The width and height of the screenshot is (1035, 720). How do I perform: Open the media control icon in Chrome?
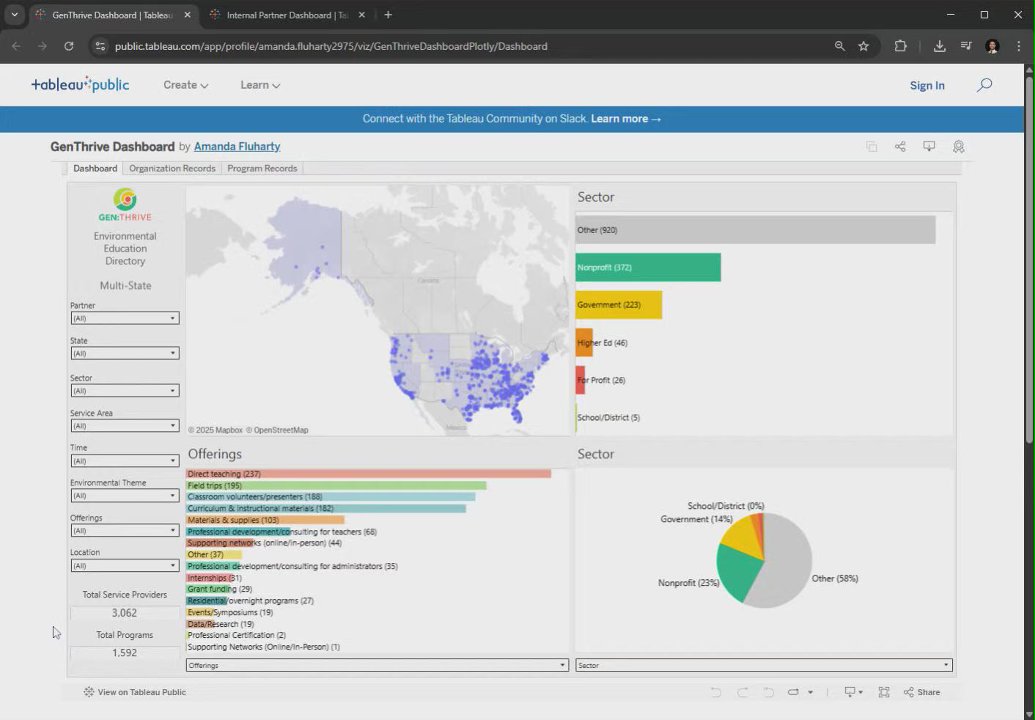(x=966, y=46)
